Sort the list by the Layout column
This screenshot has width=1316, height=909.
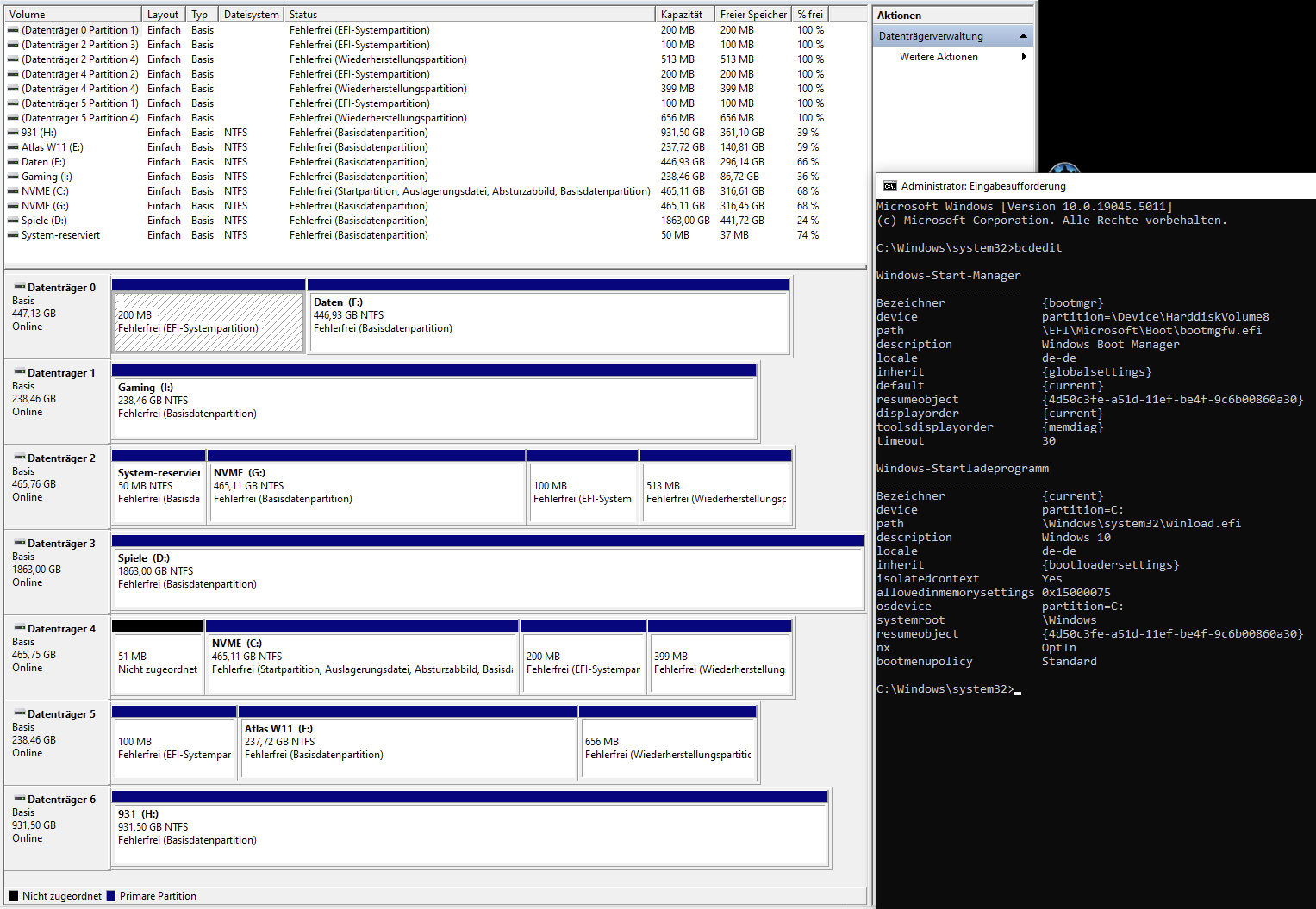163,15
